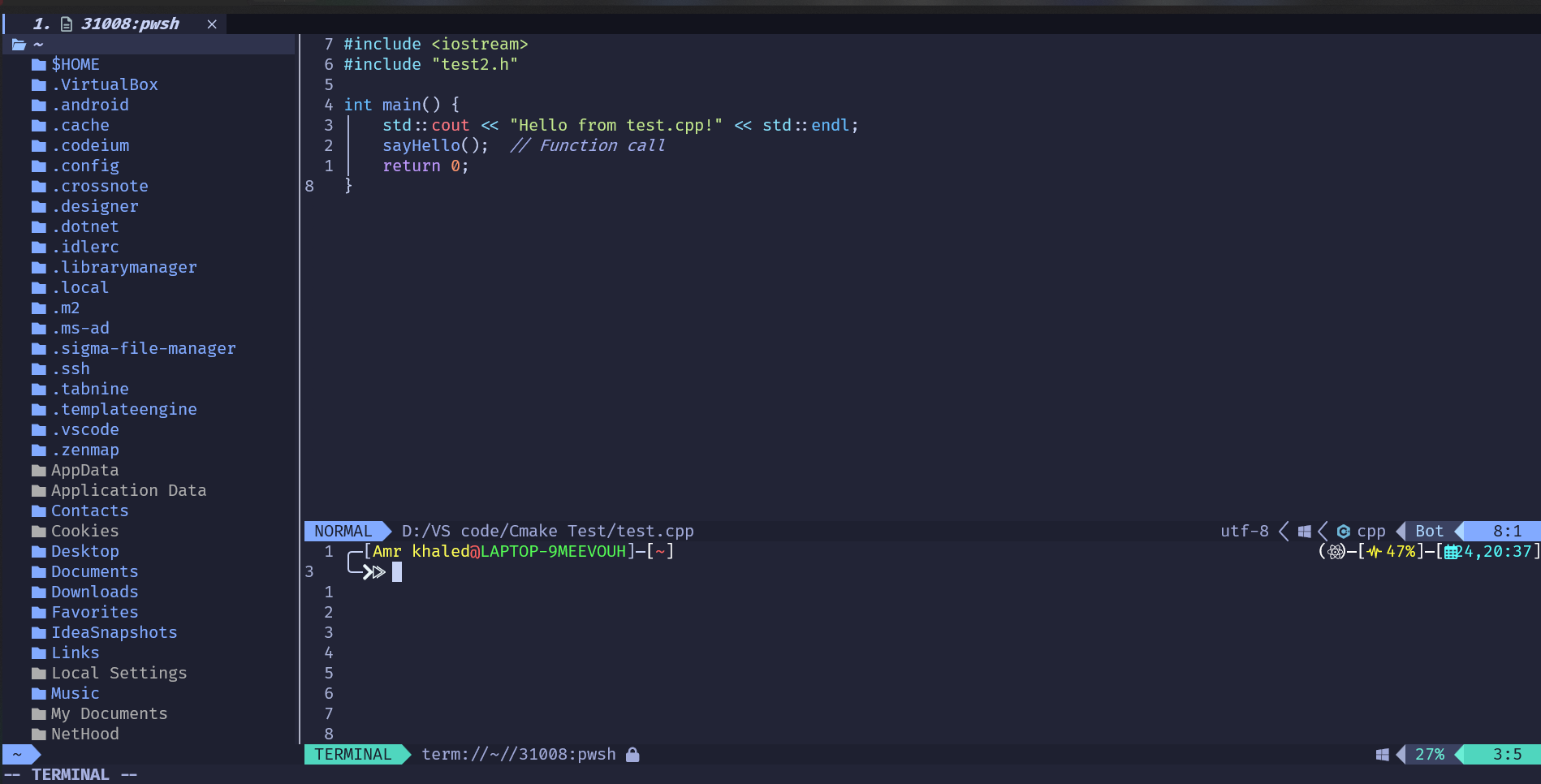
Task: Expand the .config folder
Action: click(85, 166)
